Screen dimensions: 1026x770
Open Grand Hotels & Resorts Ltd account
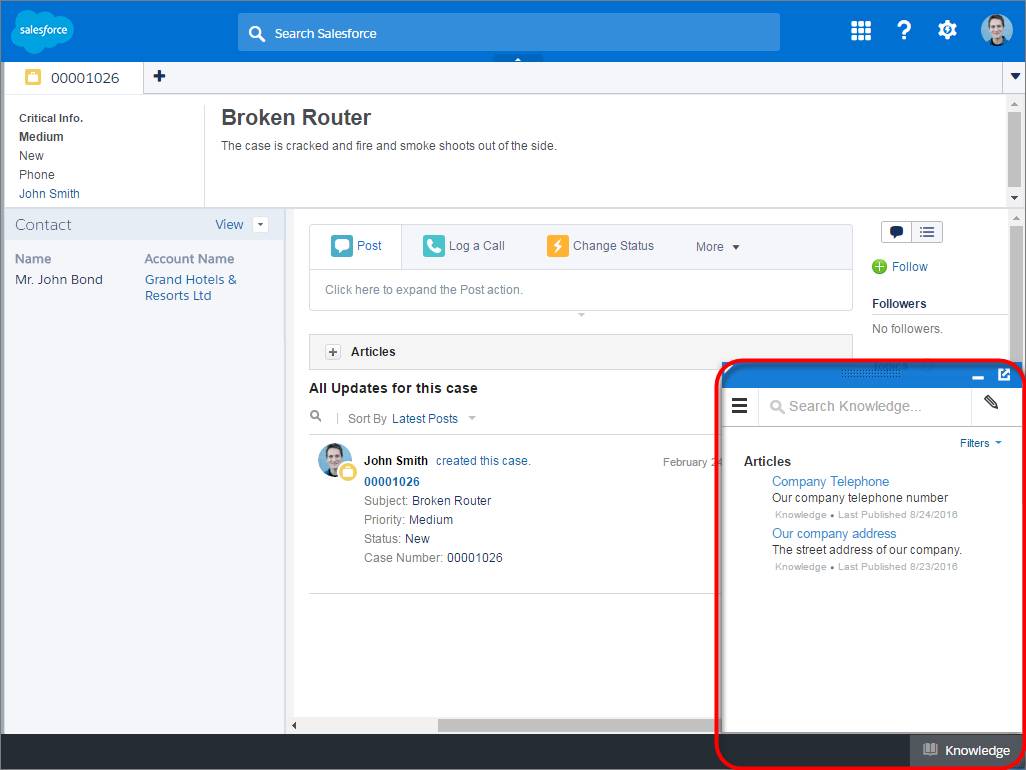[190, 287]
